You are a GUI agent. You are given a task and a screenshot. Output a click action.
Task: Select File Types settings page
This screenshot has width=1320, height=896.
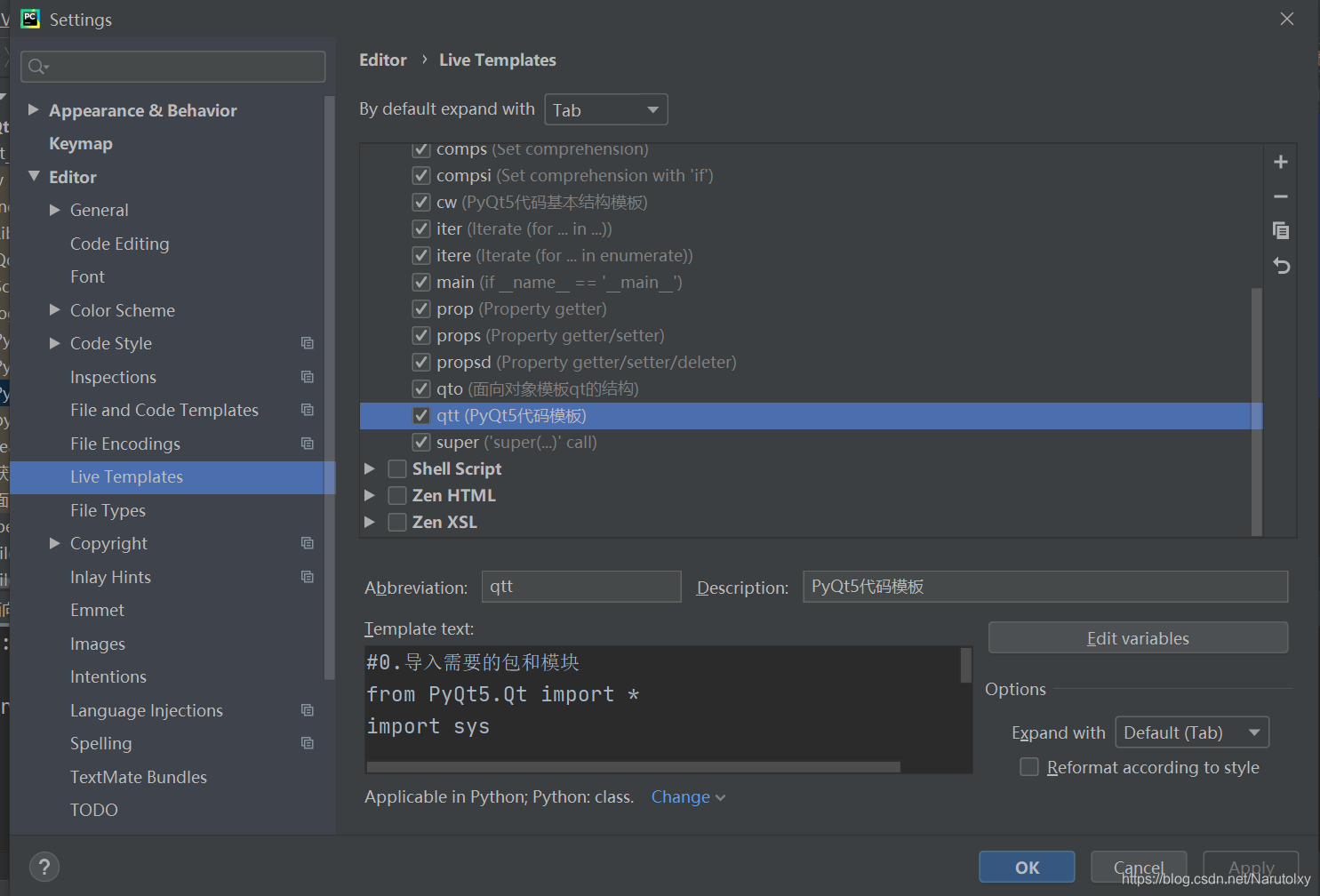click(108, 510)
